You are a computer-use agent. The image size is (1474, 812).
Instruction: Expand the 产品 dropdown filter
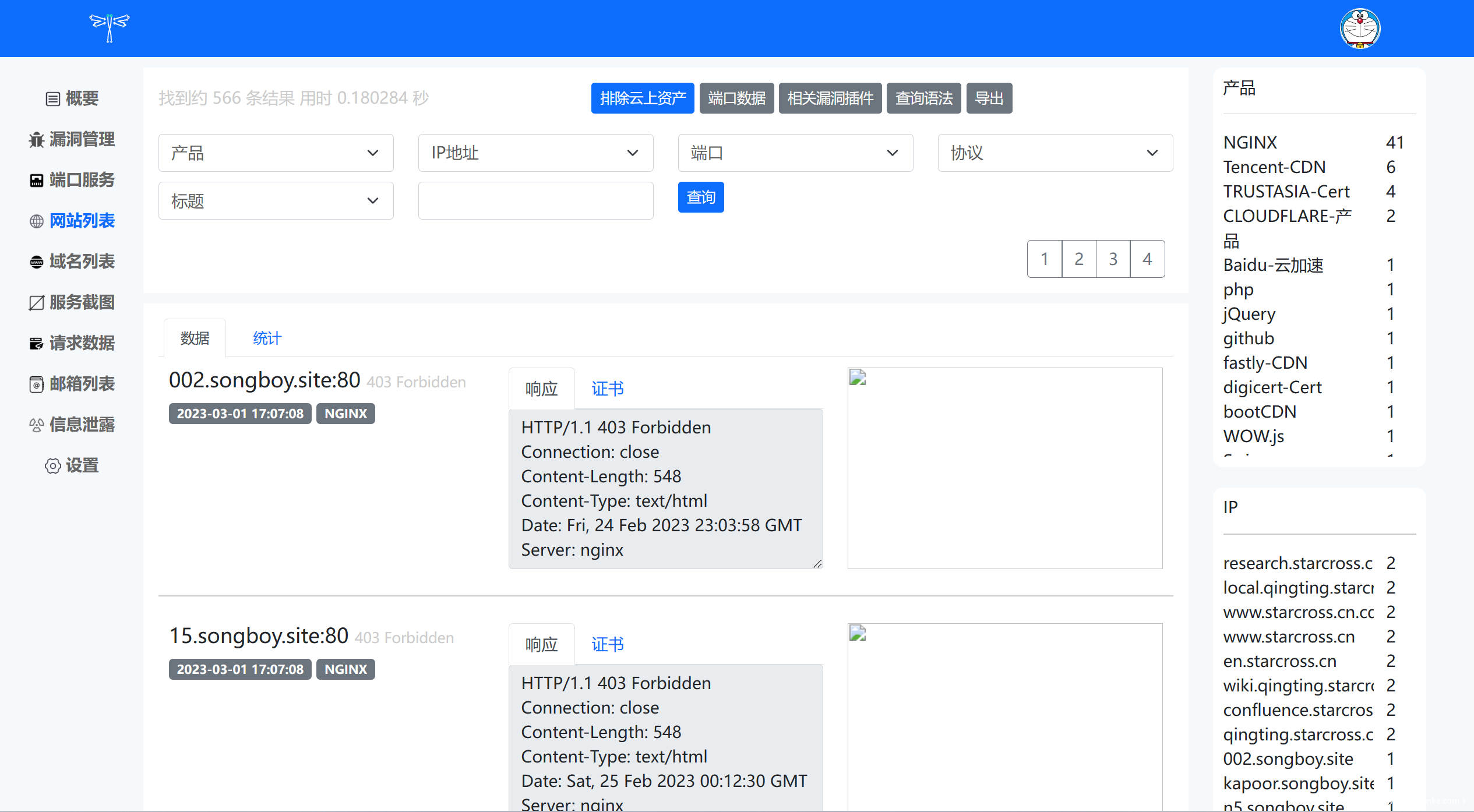(x=276, y=153)
